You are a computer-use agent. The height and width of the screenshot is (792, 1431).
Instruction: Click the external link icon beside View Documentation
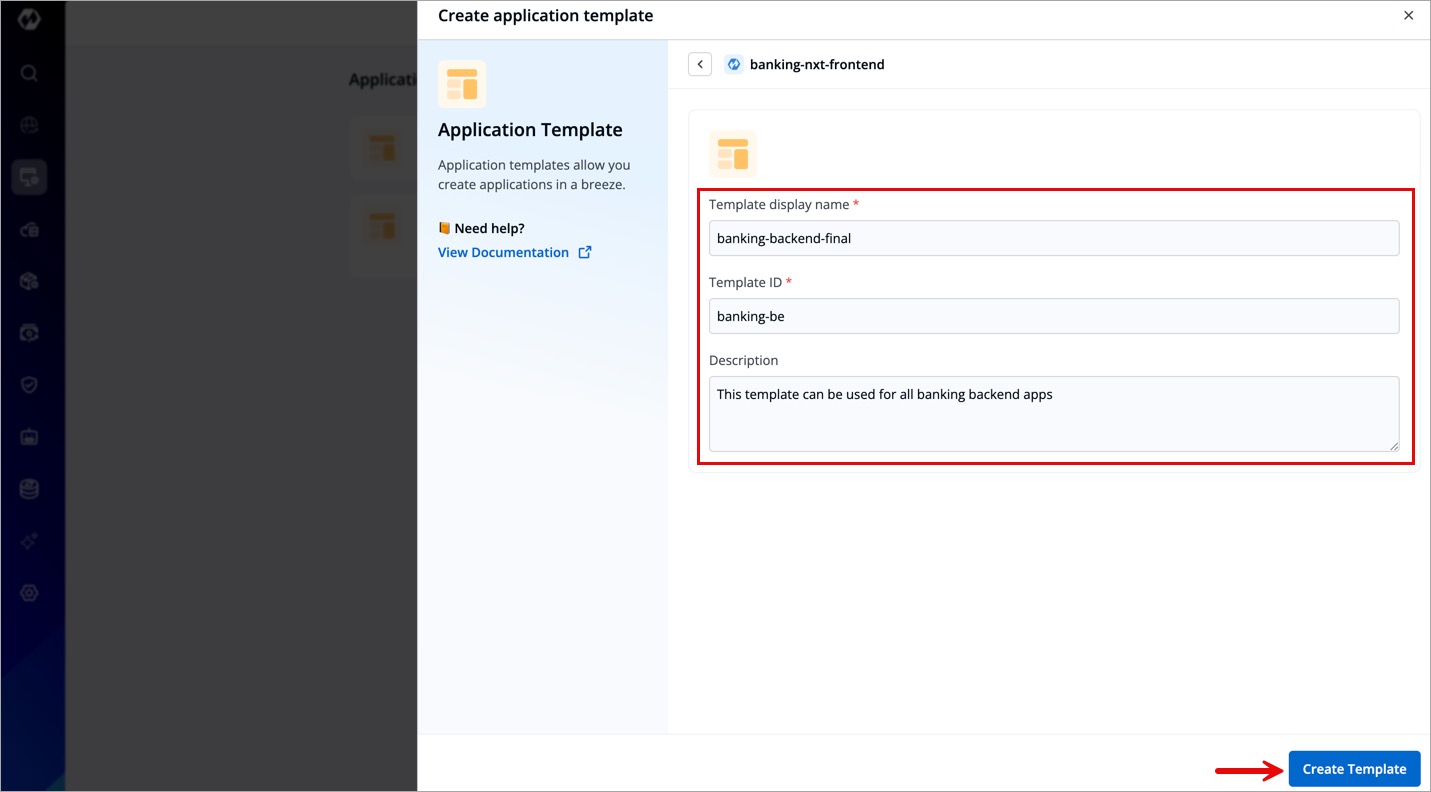(x=585, y=252)
